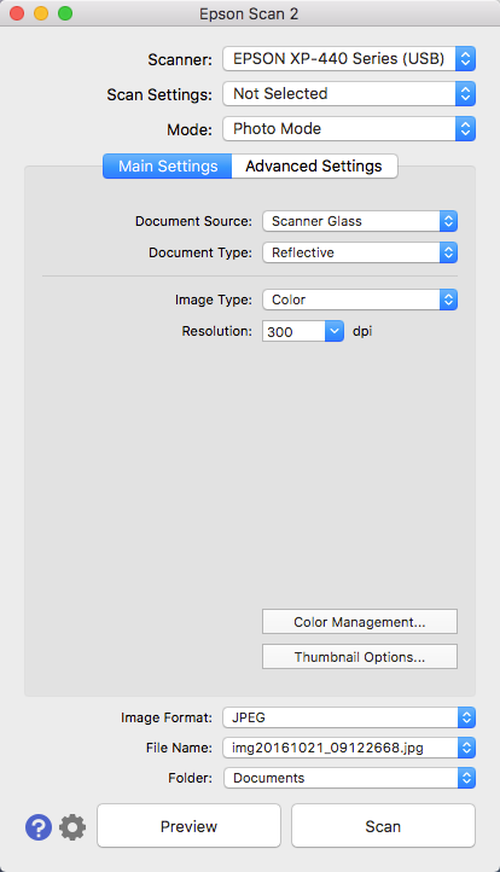
Task: Expand the Resolution dpi arrow
Action: [x=334, y=331]
